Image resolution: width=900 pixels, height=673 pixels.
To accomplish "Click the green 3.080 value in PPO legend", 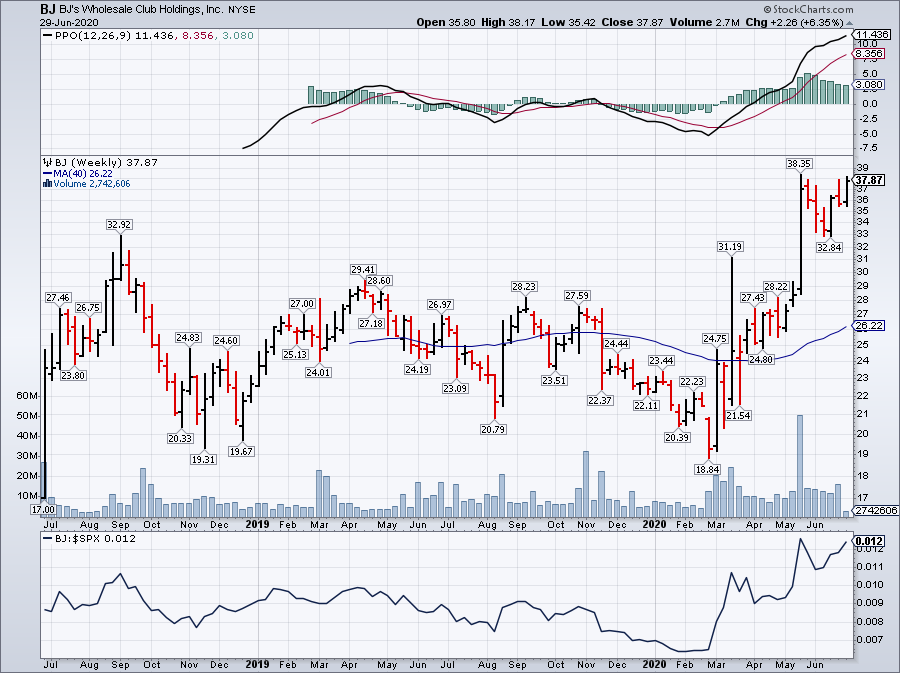I will (236, 36).
